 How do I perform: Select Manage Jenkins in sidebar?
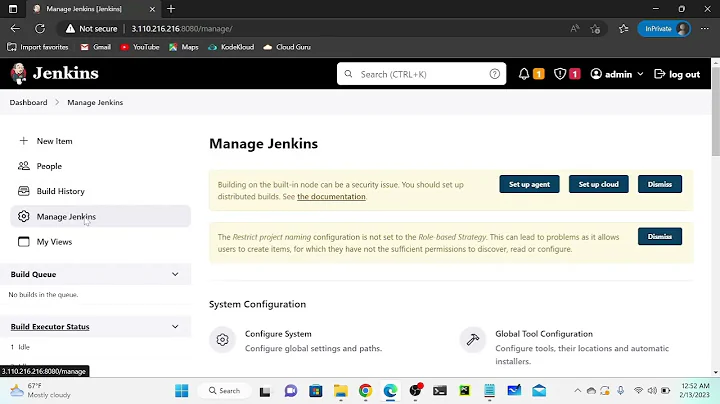(100, 216)
